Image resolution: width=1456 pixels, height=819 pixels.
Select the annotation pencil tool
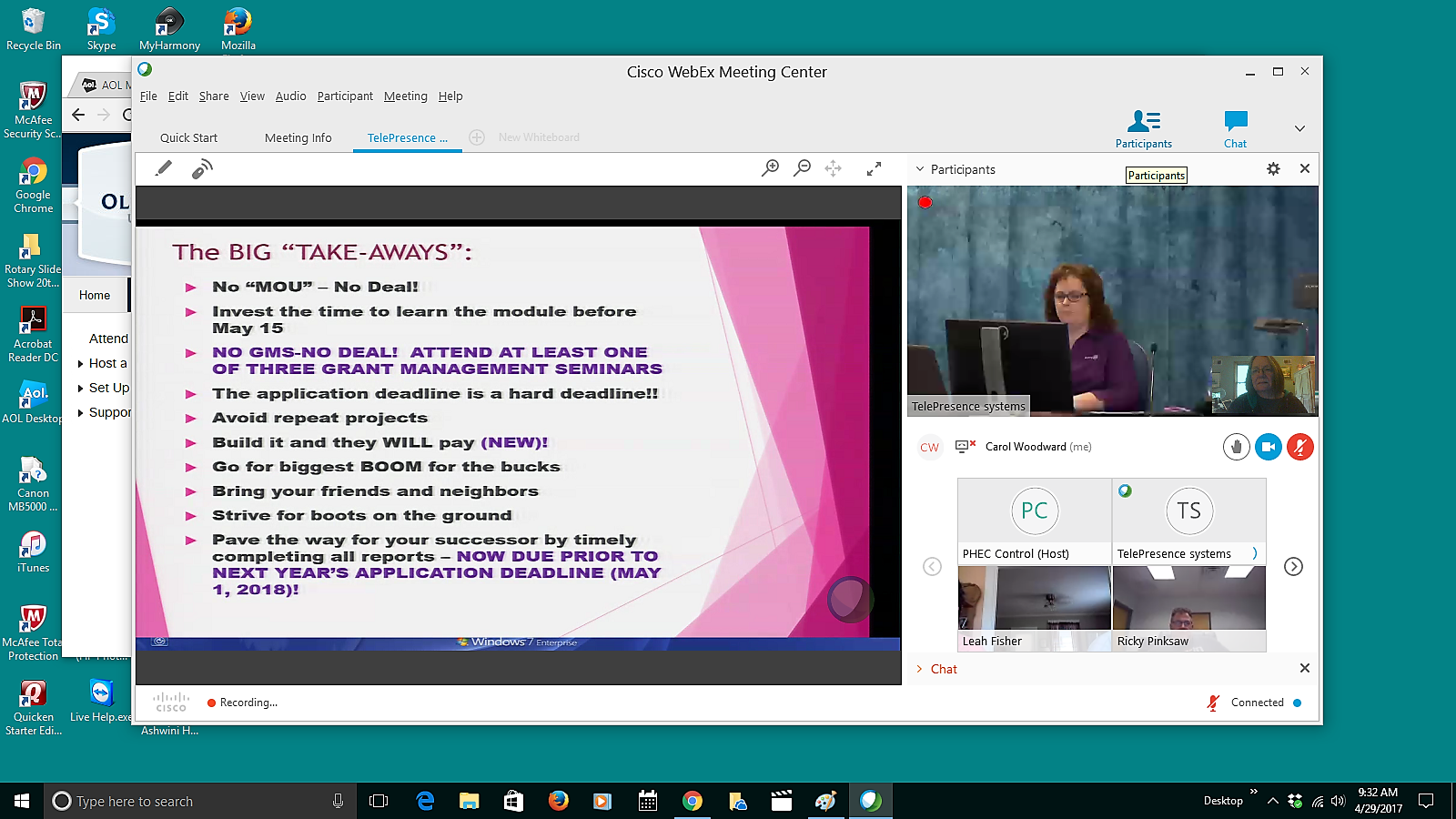tap(164, 168)
